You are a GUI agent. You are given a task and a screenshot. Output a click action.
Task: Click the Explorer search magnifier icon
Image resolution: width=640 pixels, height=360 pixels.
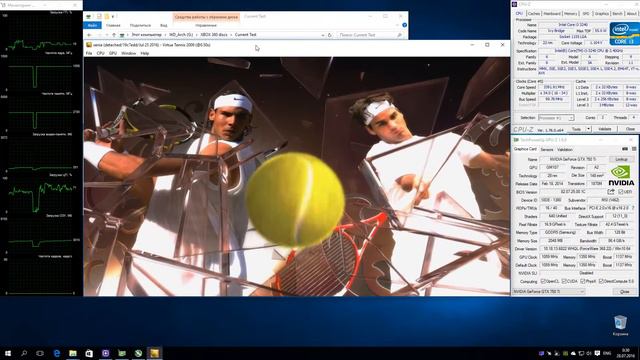pyautogui.click(x=400, y=35)
